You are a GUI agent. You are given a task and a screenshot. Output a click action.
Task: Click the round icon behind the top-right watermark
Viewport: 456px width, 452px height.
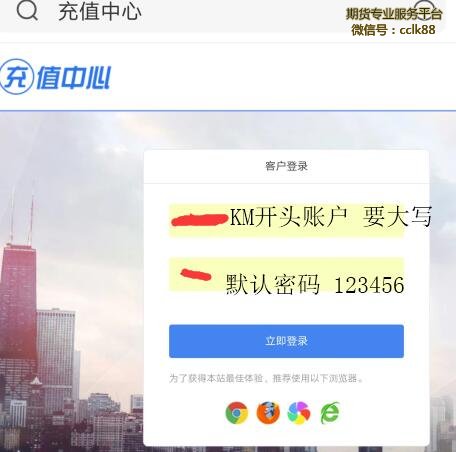click(424, 8)
